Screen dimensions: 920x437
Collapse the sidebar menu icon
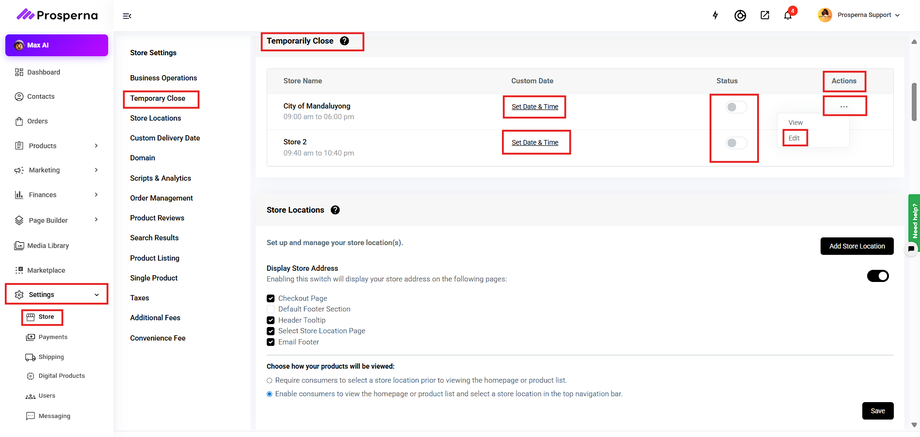127,16
